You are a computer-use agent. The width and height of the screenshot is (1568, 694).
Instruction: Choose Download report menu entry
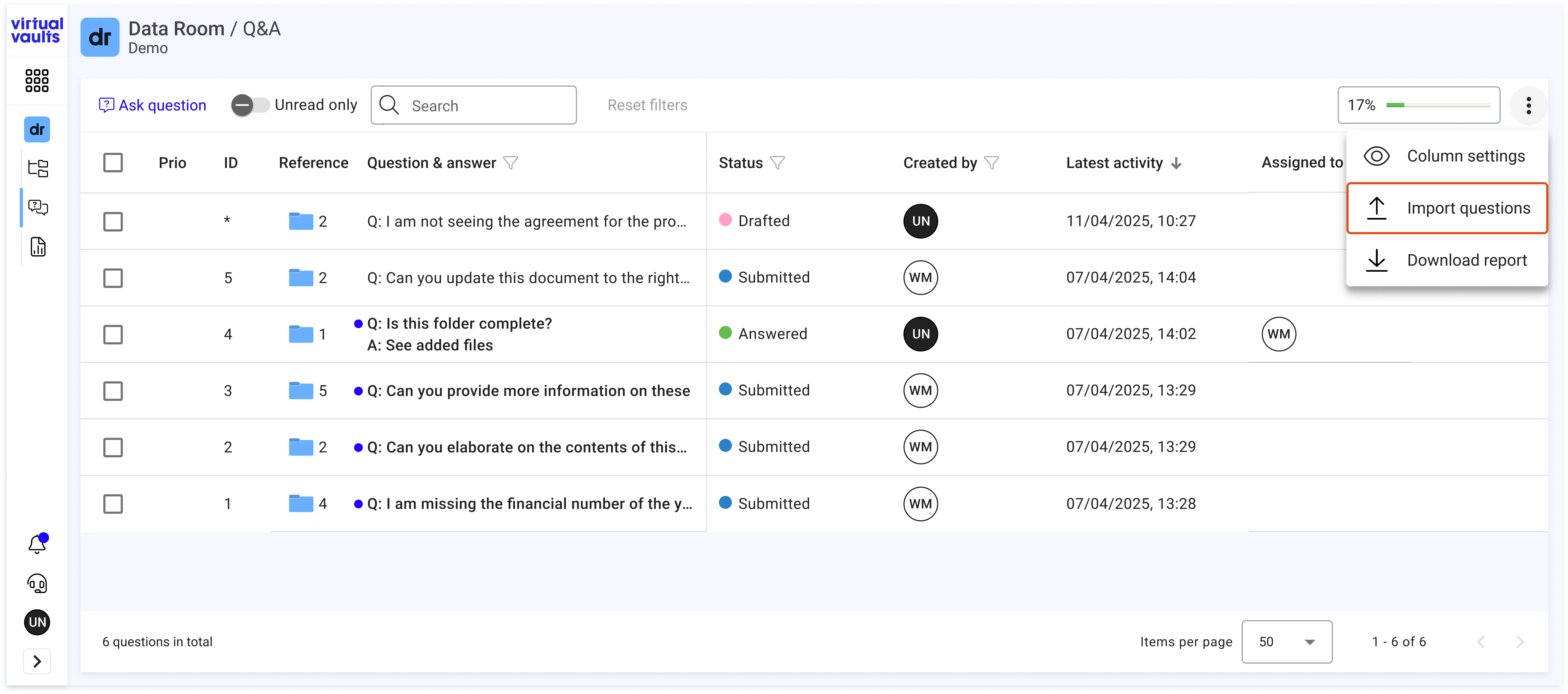(x=1447, y=260)
